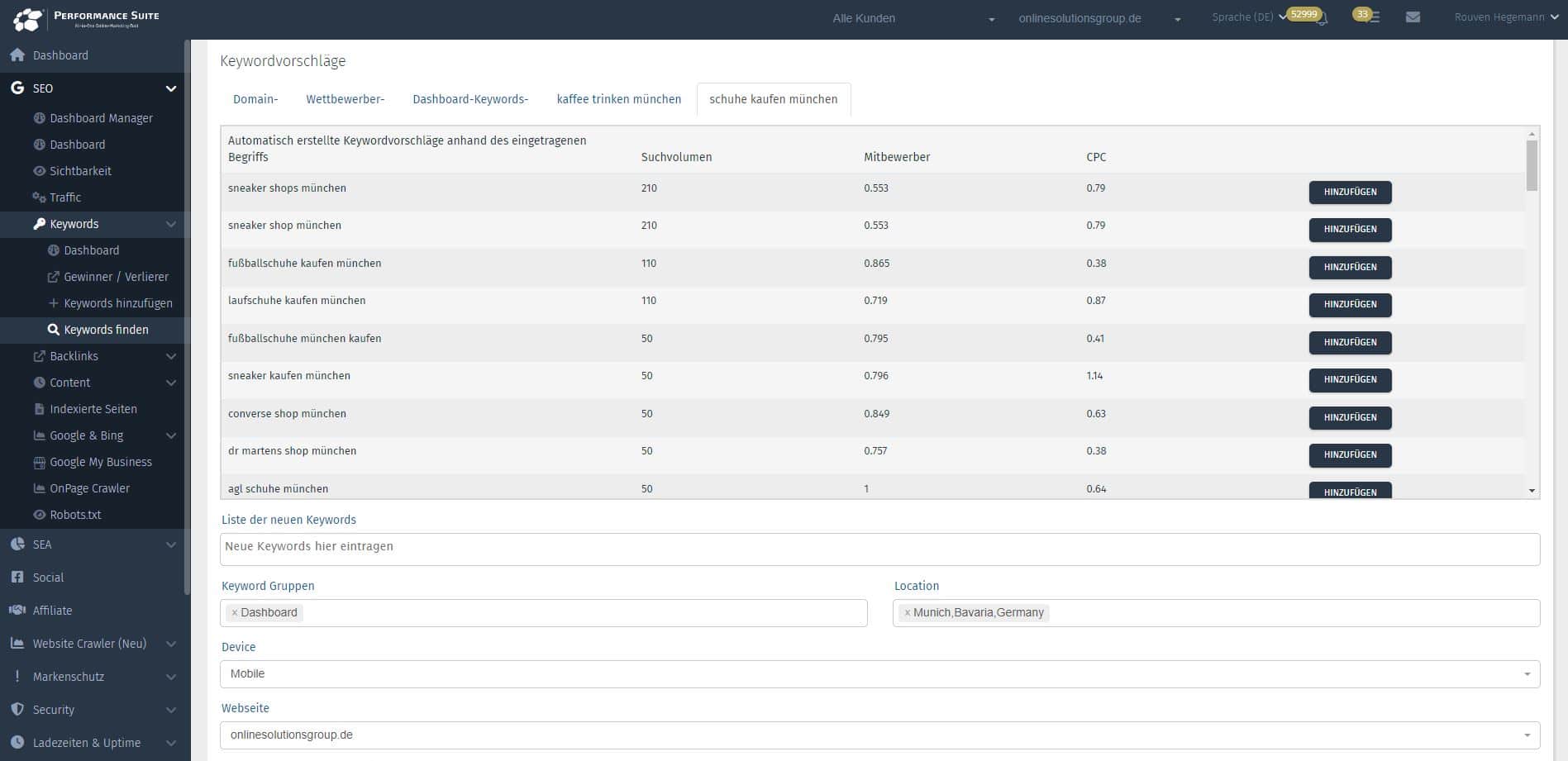This screenshot has height=761, width=1568.
Task: Switch to the Dashboard-Keywords- tab
Action: pyautogui.click(x=470, y=99)
